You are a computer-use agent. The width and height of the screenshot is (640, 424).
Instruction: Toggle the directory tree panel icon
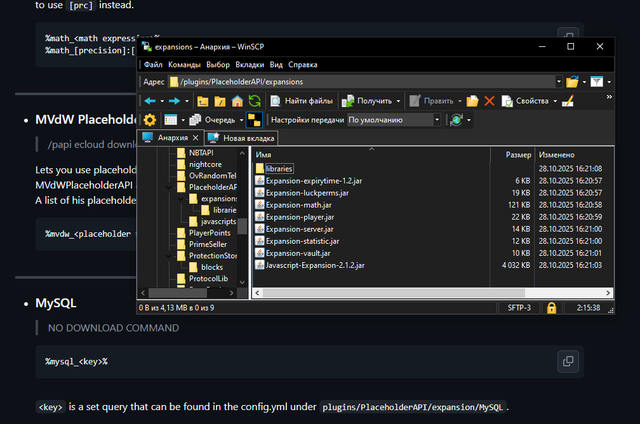254,120
